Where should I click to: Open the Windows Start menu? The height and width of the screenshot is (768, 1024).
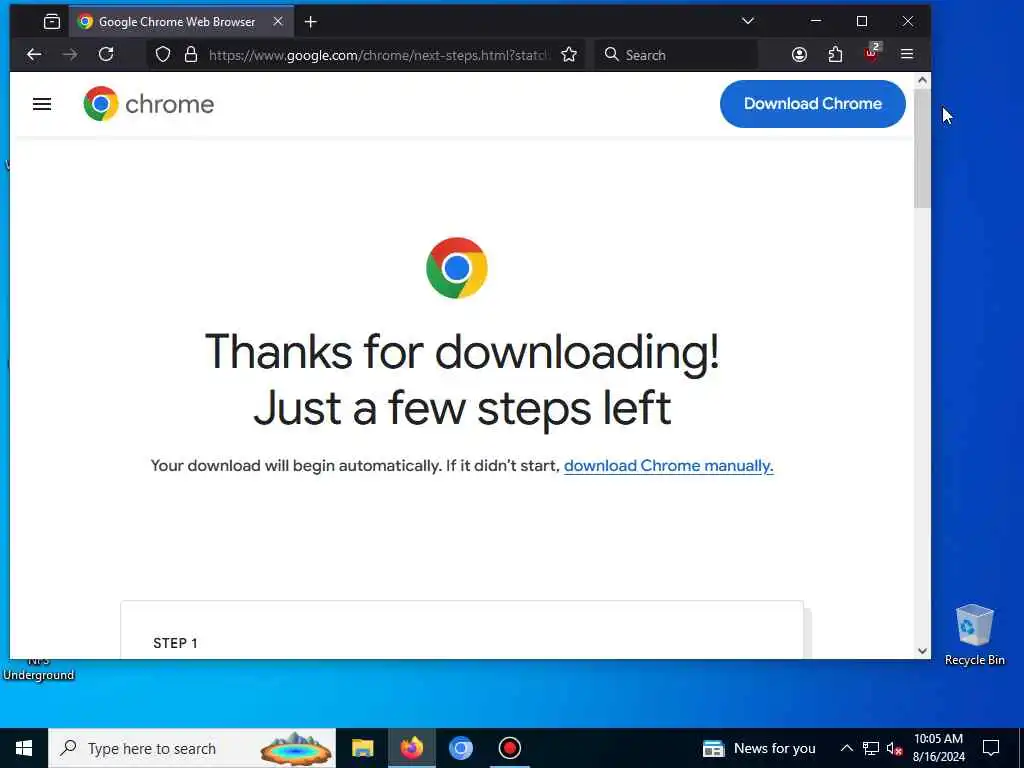pyautogui.click(x=24, y=748)
